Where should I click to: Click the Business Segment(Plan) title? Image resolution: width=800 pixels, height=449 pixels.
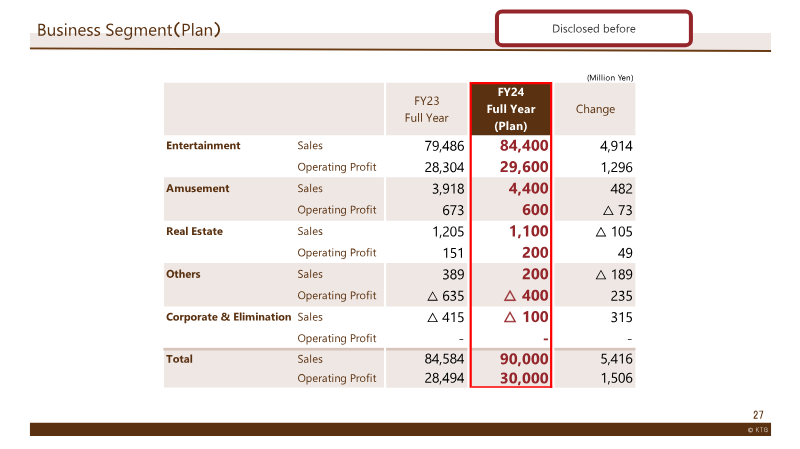[129, 30]
